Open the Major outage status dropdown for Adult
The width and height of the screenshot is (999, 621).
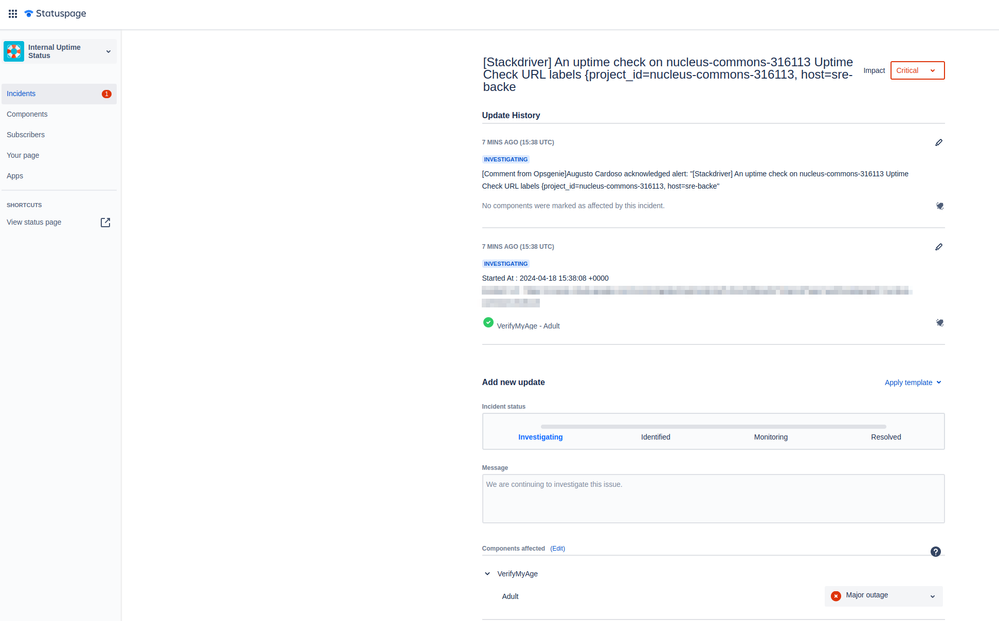884,596
